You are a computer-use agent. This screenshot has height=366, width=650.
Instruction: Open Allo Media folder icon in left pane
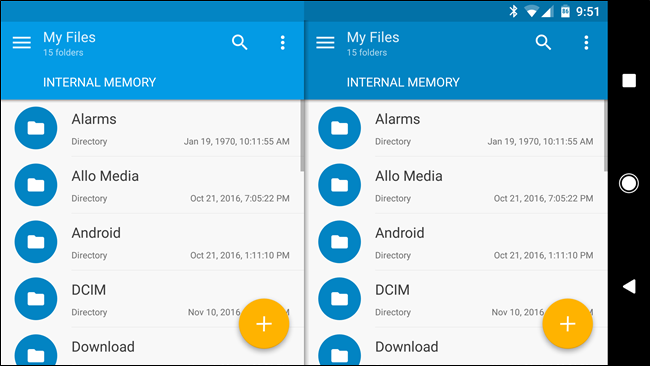[36, 185]
